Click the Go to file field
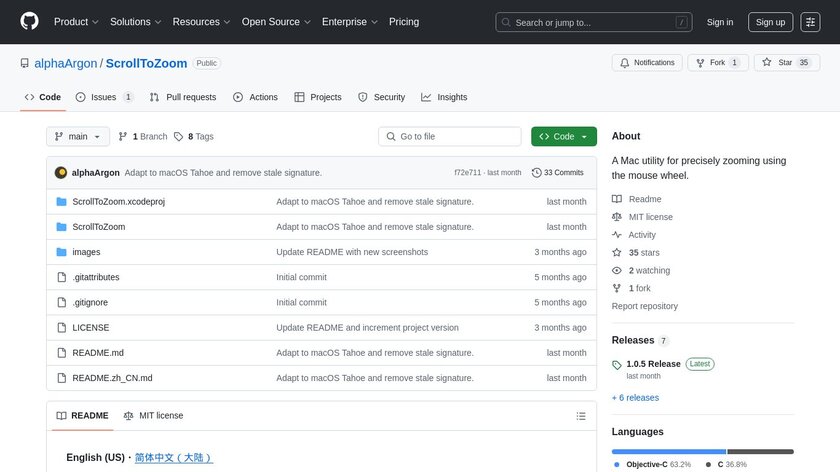 [450, 137]
